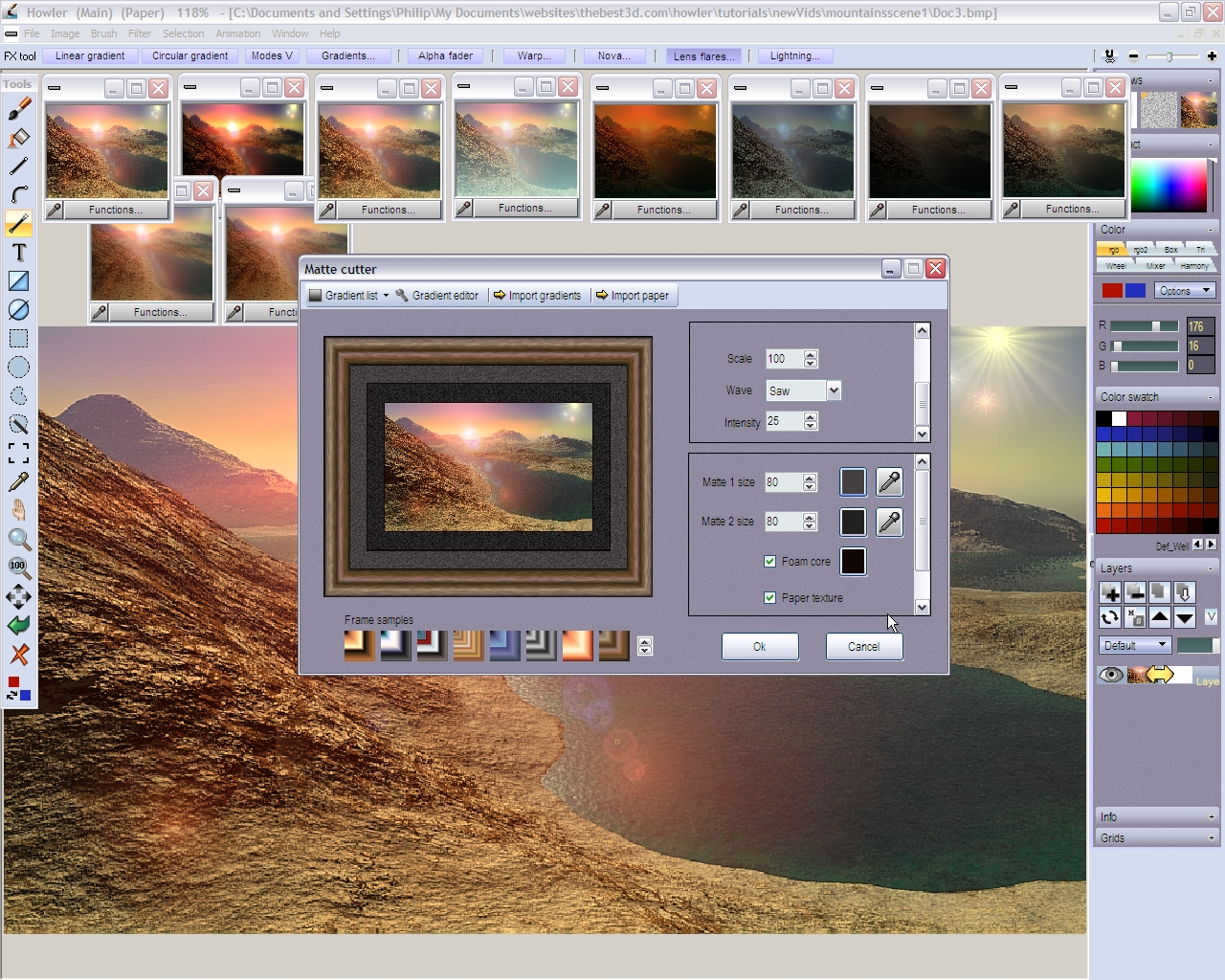Open the Animation menu

point(237,33)
